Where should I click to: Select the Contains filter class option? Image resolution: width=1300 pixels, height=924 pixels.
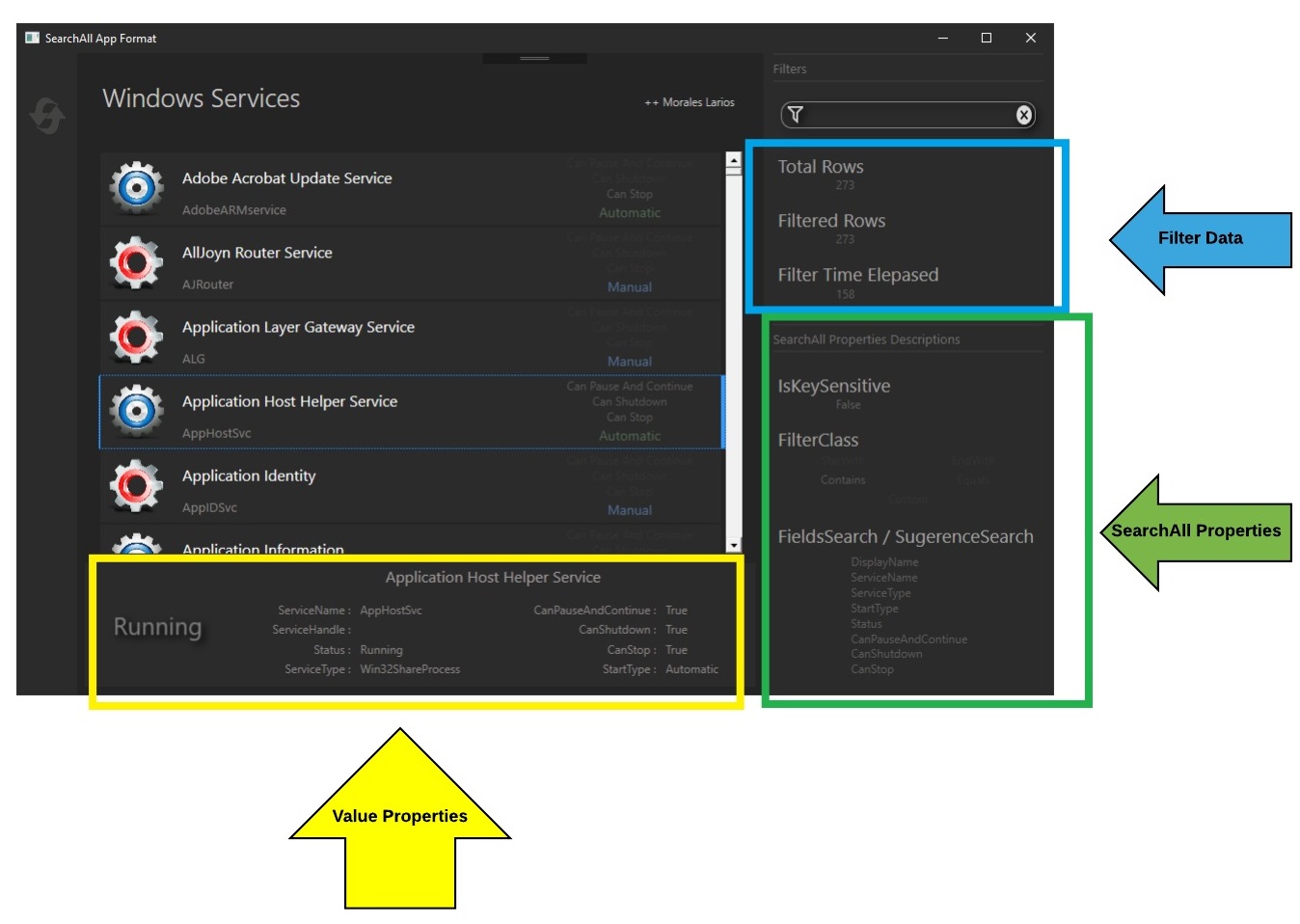coord(843,479)
